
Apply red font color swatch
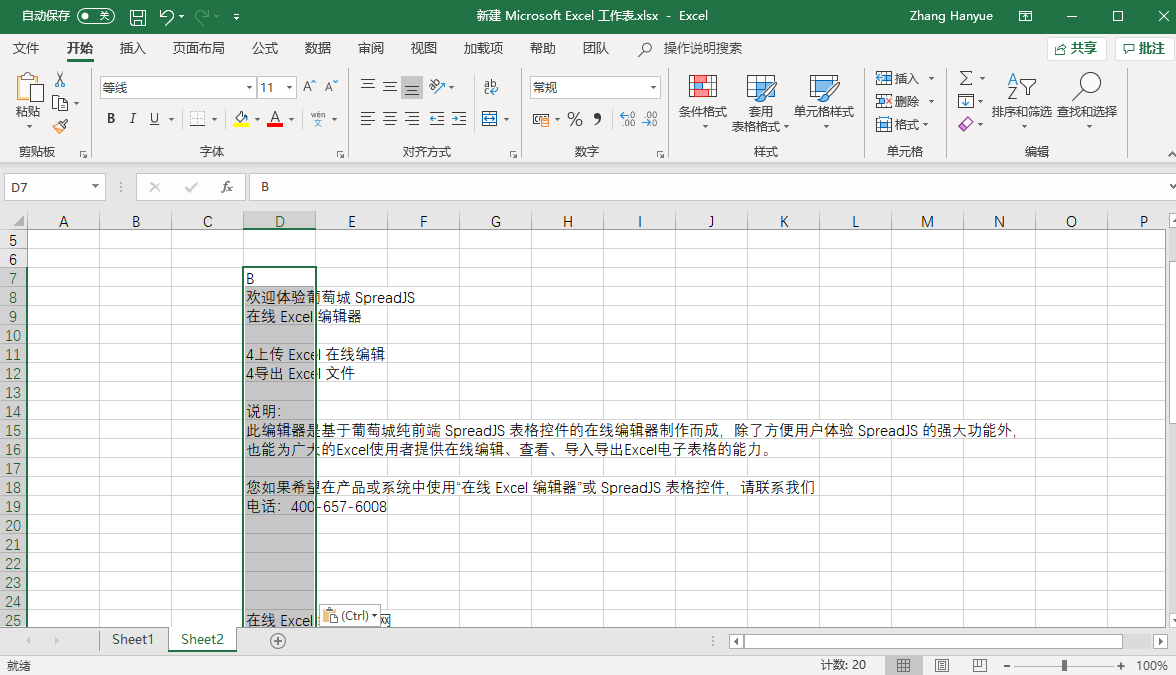coord(275,118)
